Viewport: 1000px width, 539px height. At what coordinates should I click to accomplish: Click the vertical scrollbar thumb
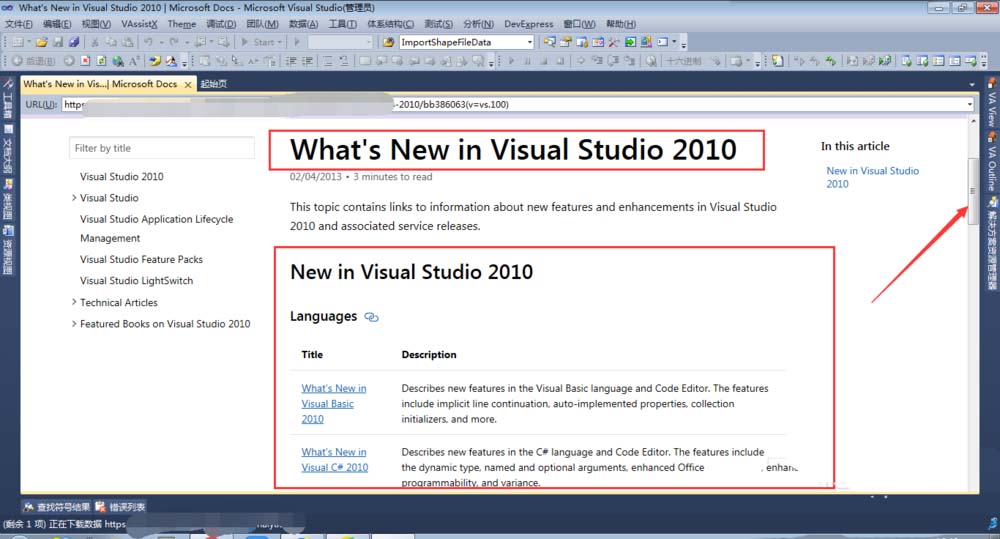click(973, 191)
